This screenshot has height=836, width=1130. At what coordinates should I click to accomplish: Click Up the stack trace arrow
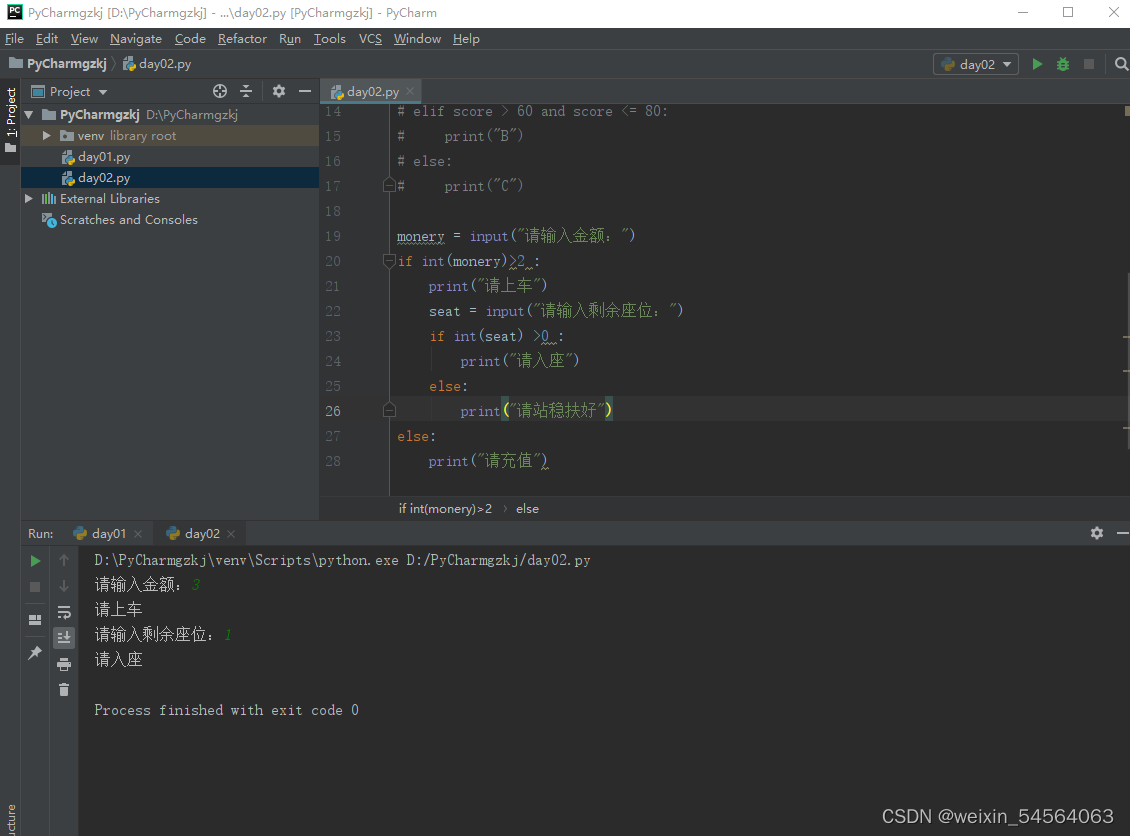tap(64, 560)
